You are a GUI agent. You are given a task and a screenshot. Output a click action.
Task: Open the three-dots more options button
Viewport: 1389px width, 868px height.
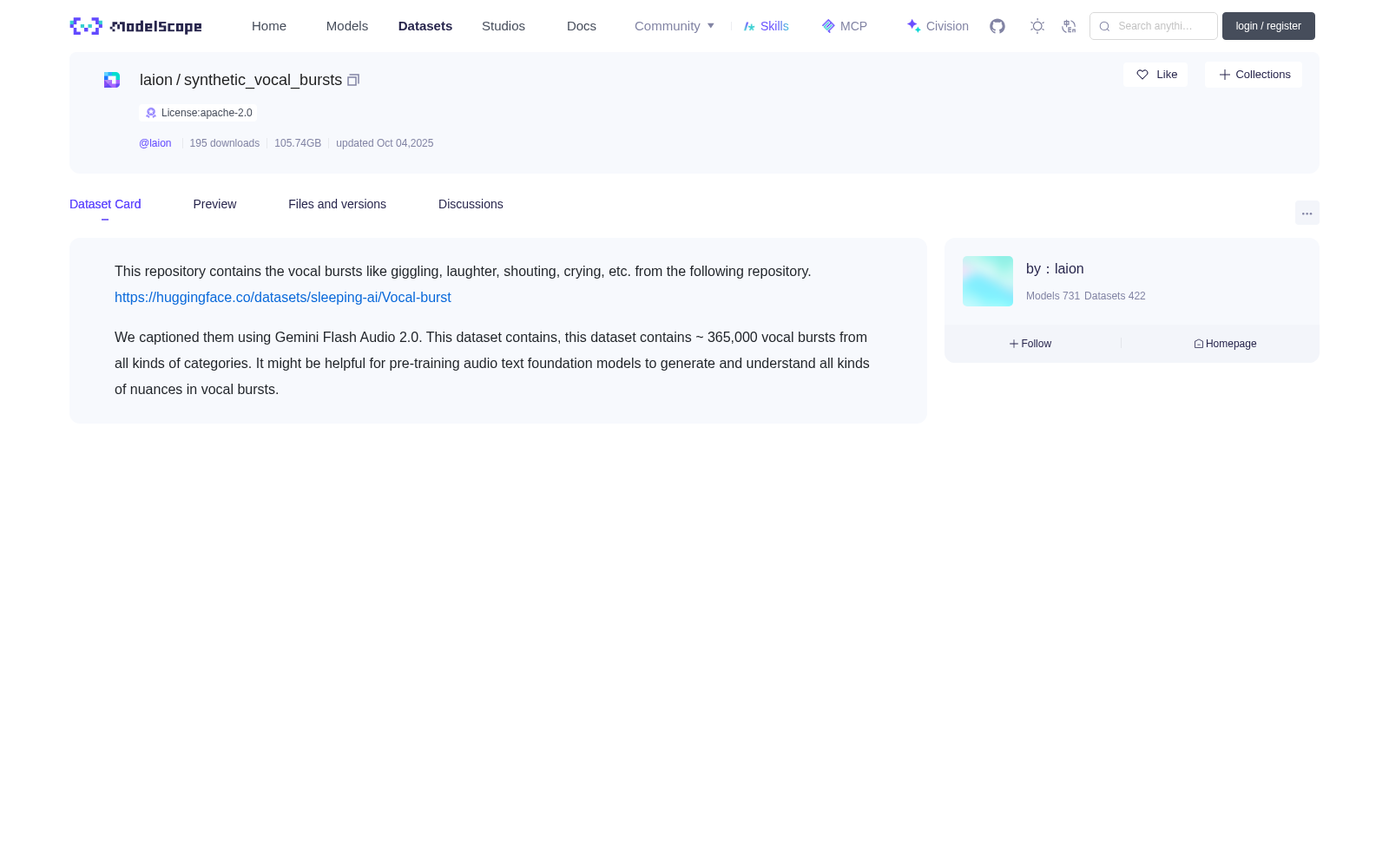point(1307,214)
